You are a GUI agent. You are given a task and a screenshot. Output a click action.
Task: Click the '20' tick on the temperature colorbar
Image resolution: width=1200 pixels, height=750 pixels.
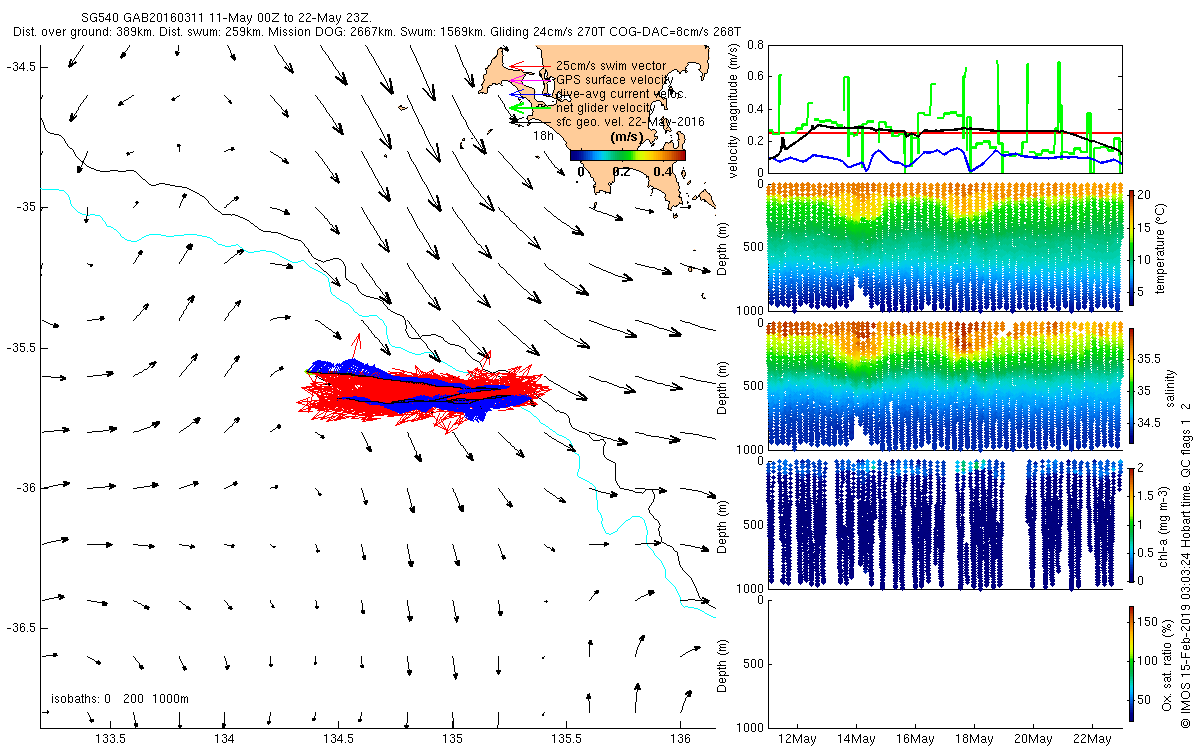(x=1146, y=193)
